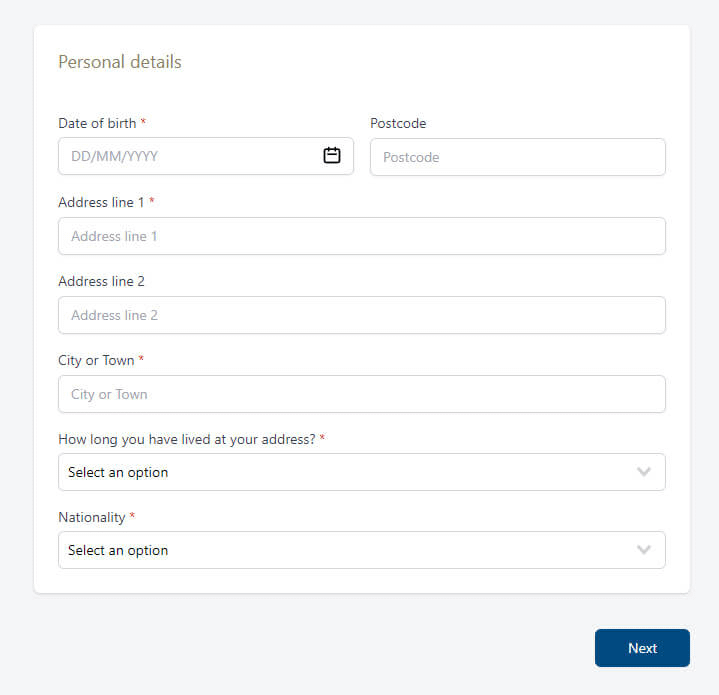
Task: Select the Address line 2 input box
Action: tap(361, 315)
